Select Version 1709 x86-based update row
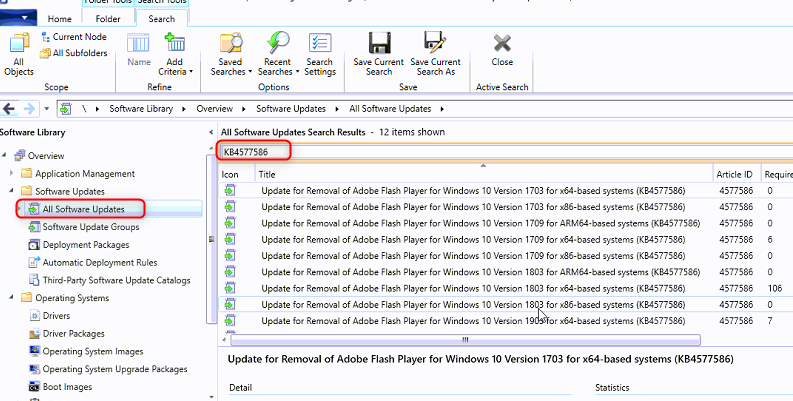The width and height of the screenshot is (793, 401). [x=506, y=255]
